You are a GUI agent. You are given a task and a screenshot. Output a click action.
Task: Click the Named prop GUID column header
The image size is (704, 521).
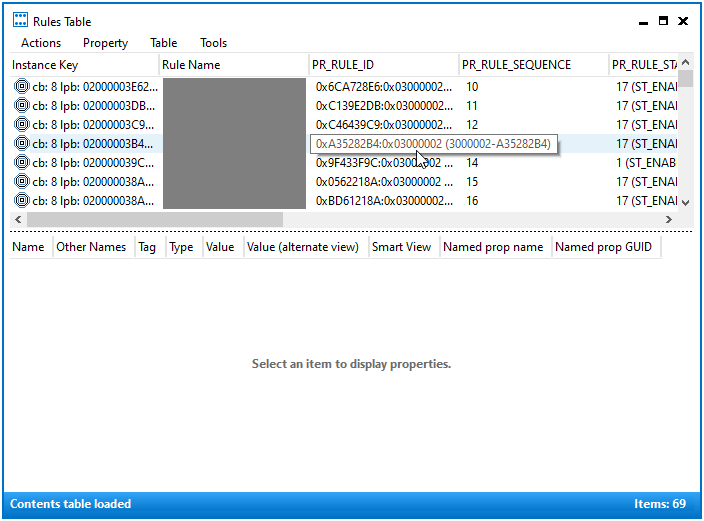click(x=604, y=247)
